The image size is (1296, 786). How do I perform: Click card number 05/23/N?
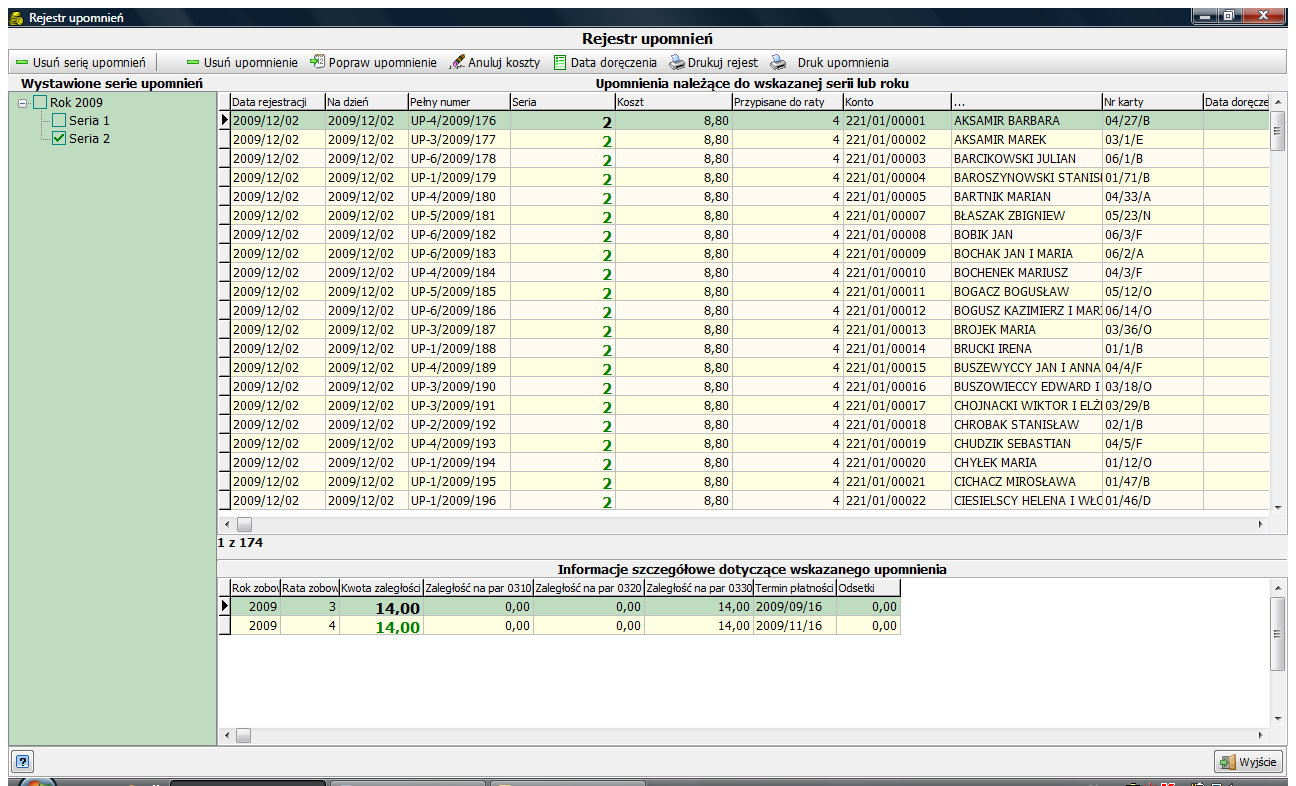point(1127,215)
